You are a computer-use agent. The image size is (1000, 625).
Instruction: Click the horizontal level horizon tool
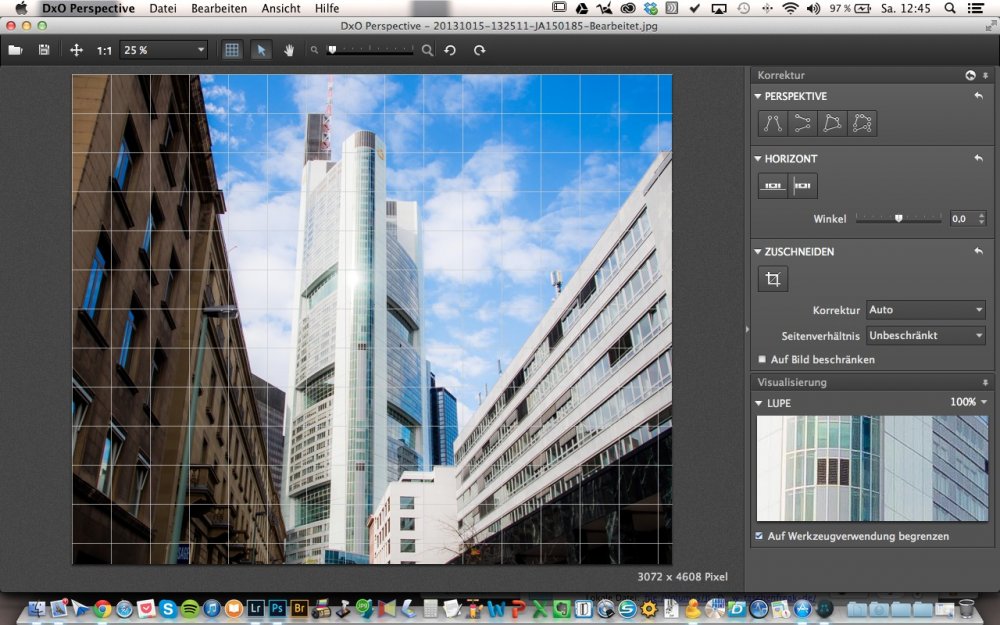[x=772, y=186]
